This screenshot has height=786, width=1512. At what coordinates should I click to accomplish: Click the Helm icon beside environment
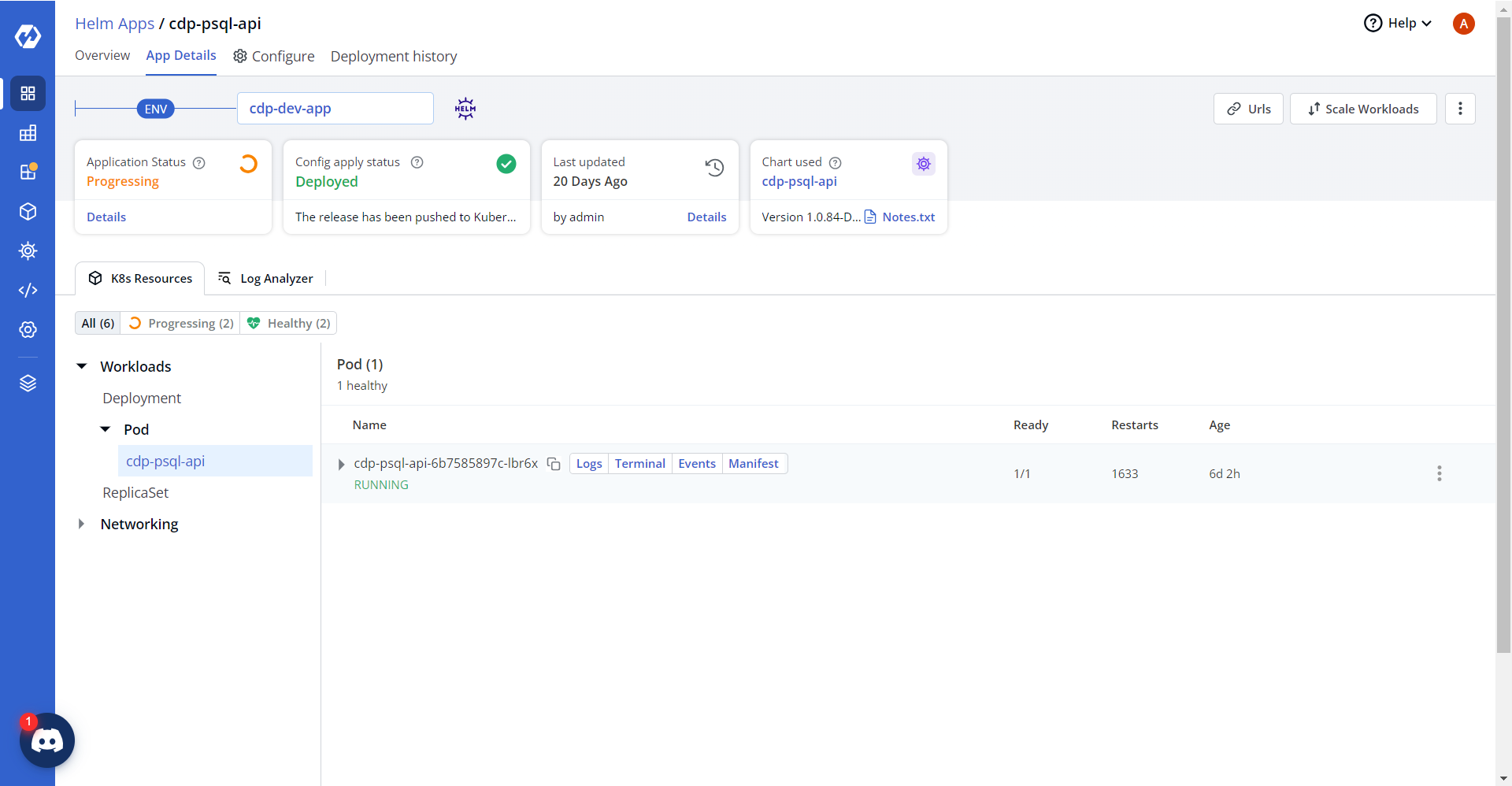(465, 109)
